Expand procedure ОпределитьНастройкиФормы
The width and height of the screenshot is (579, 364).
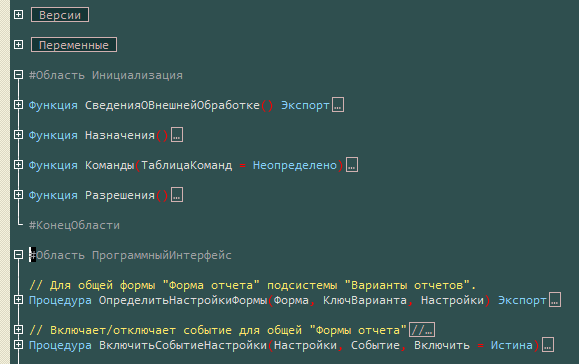click(x=18, y=300)
